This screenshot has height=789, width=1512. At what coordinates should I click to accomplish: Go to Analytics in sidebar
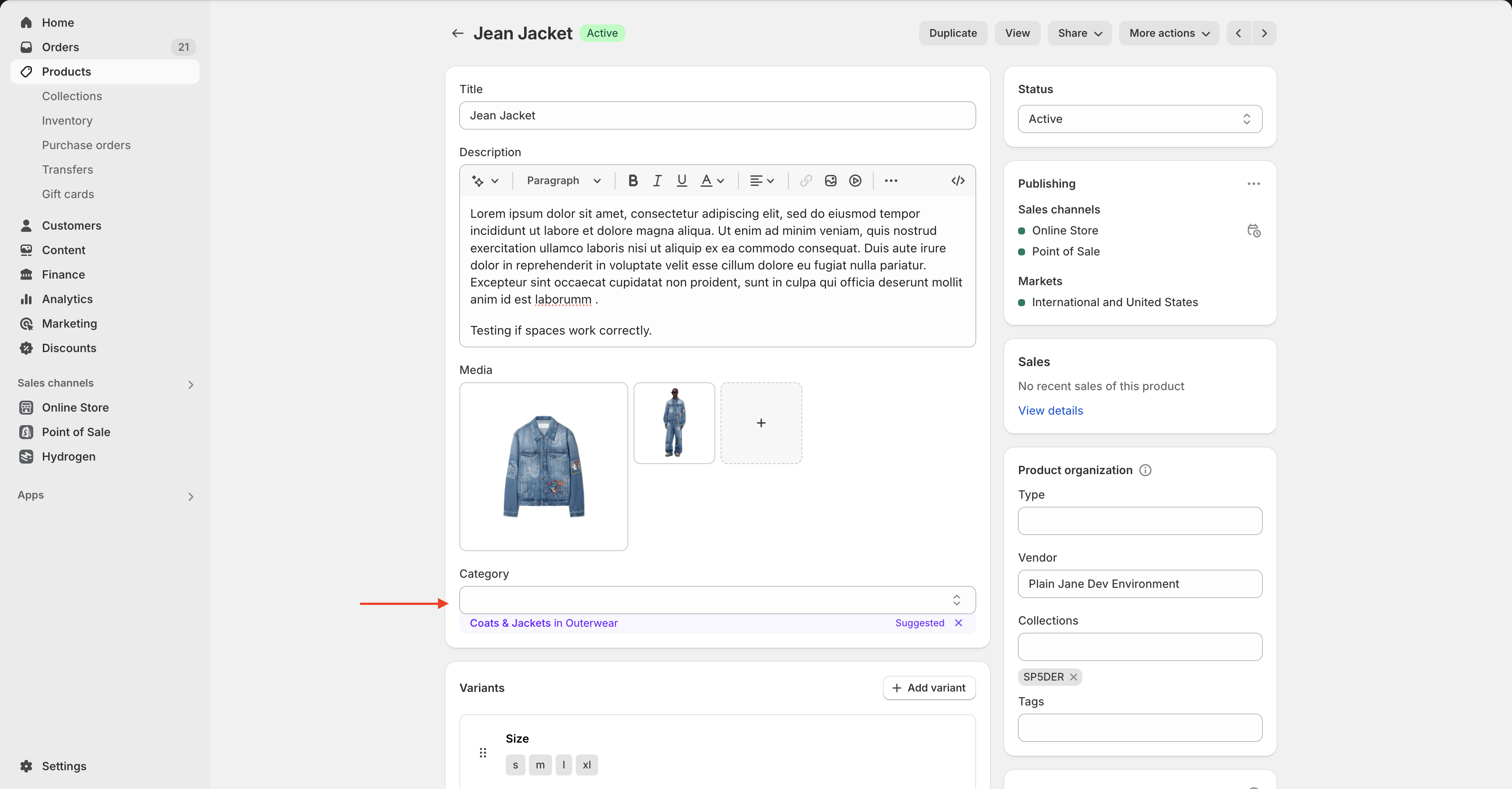click(x=67, y=299)
